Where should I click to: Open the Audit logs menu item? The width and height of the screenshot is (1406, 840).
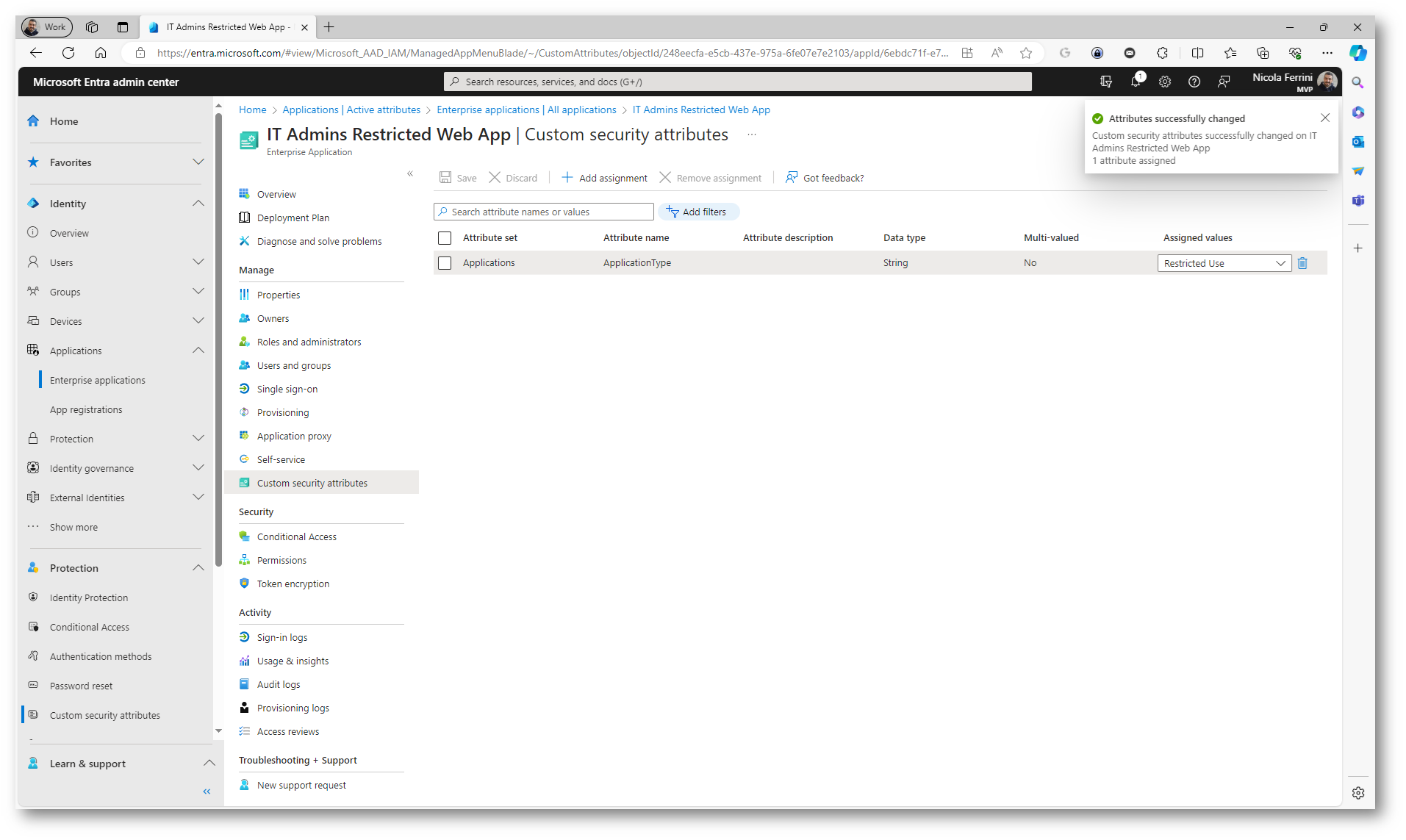pos(279,684)
